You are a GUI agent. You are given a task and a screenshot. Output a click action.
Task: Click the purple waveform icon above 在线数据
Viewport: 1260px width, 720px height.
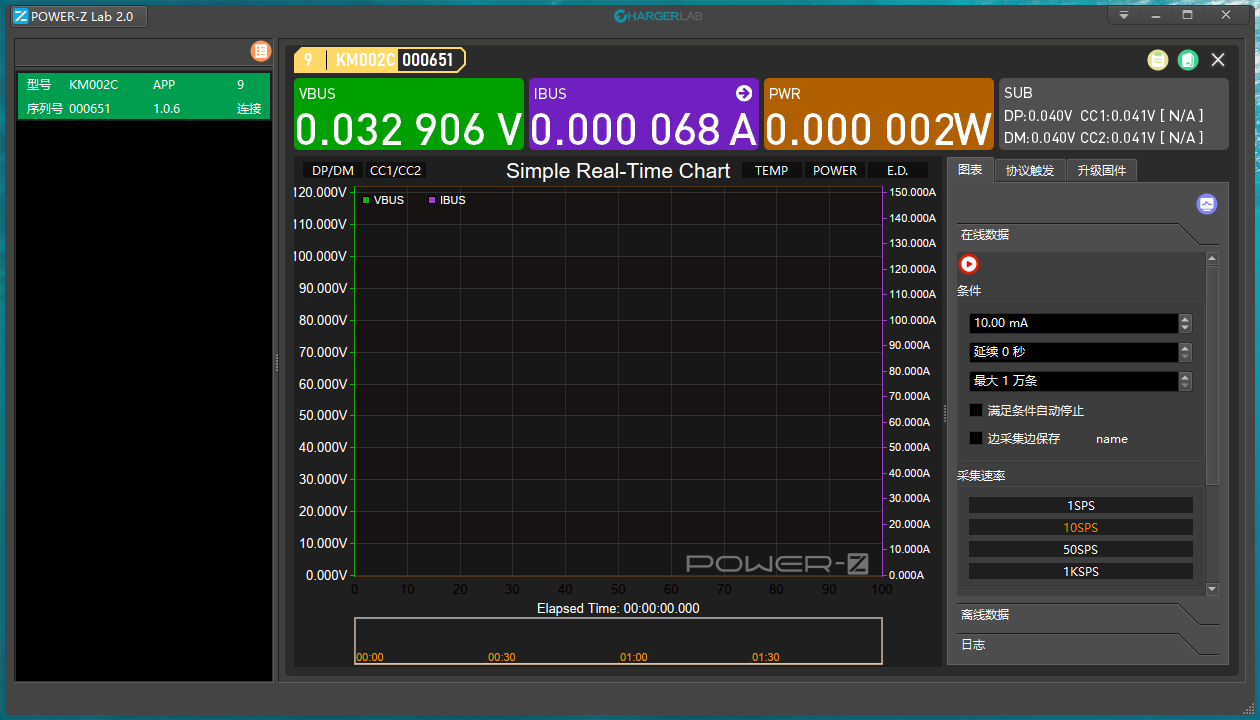tap(1207, 203)
